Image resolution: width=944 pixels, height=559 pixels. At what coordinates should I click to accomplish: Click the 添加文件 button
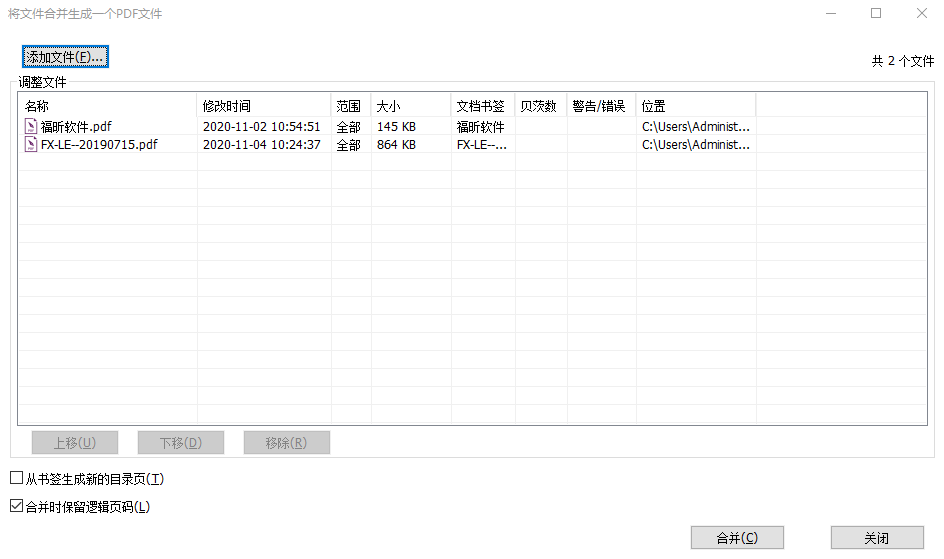point(65,57)
